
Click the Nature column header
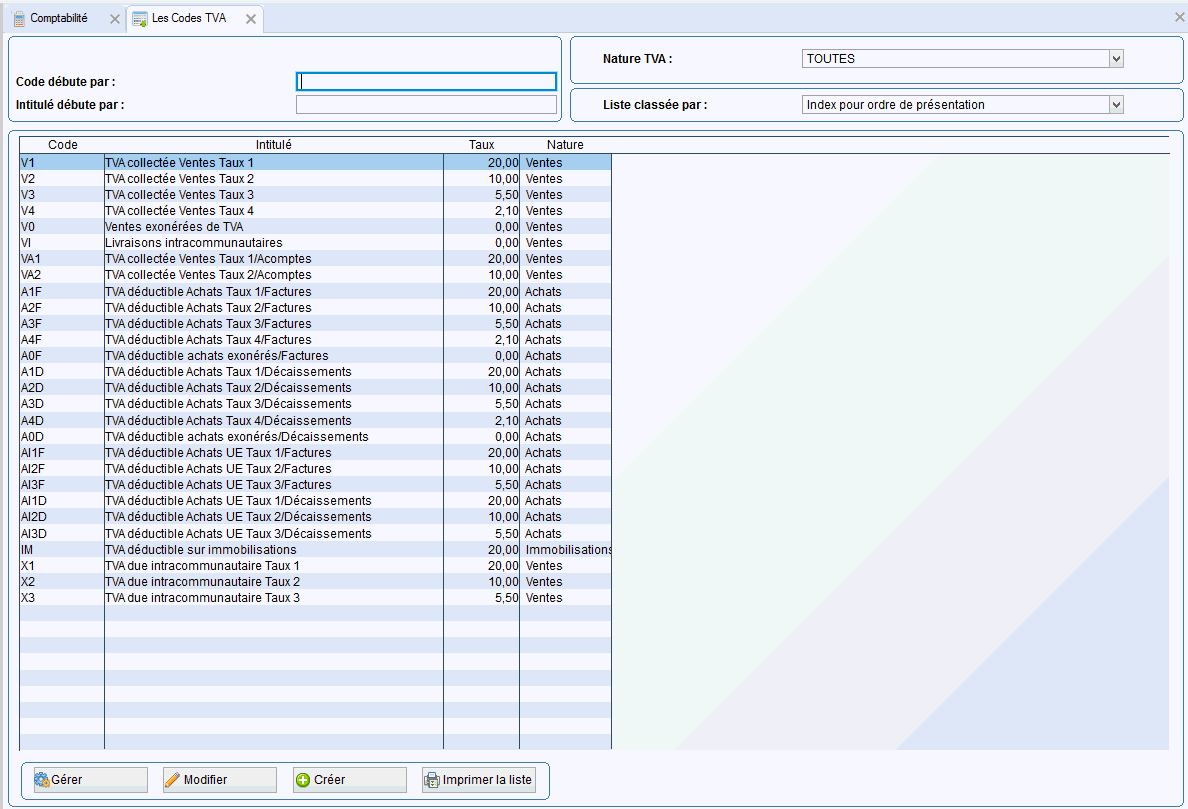(x=565, y=145)
